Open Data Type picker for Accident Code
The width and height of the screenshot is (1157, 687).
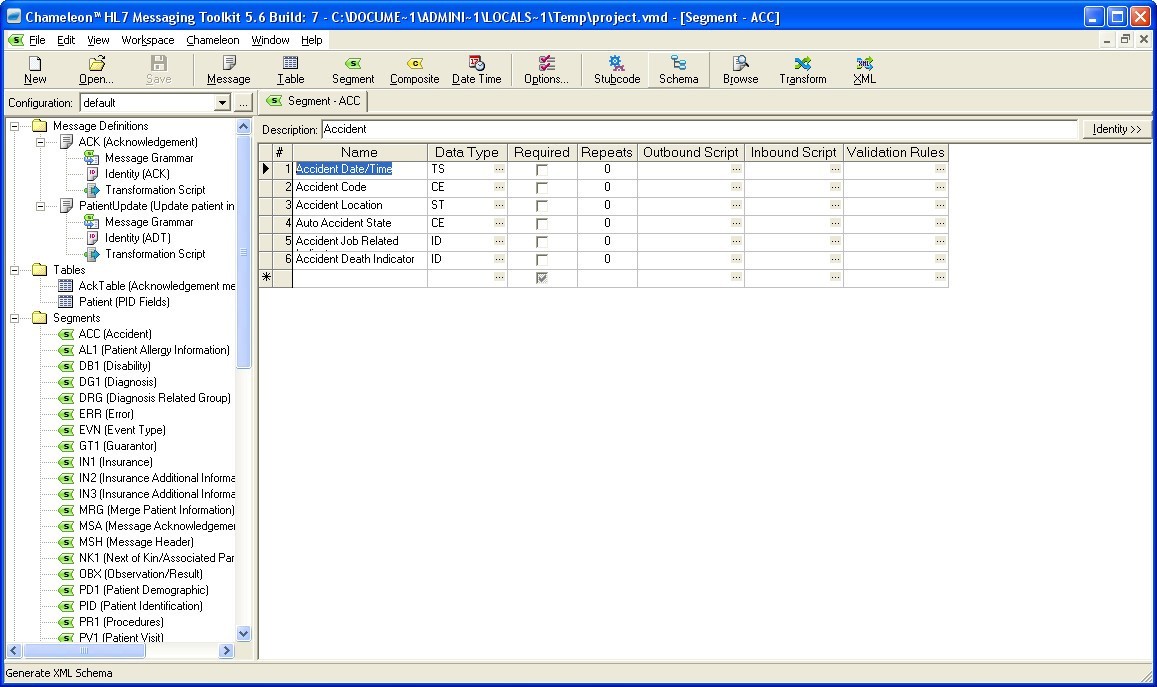point(500,187)
